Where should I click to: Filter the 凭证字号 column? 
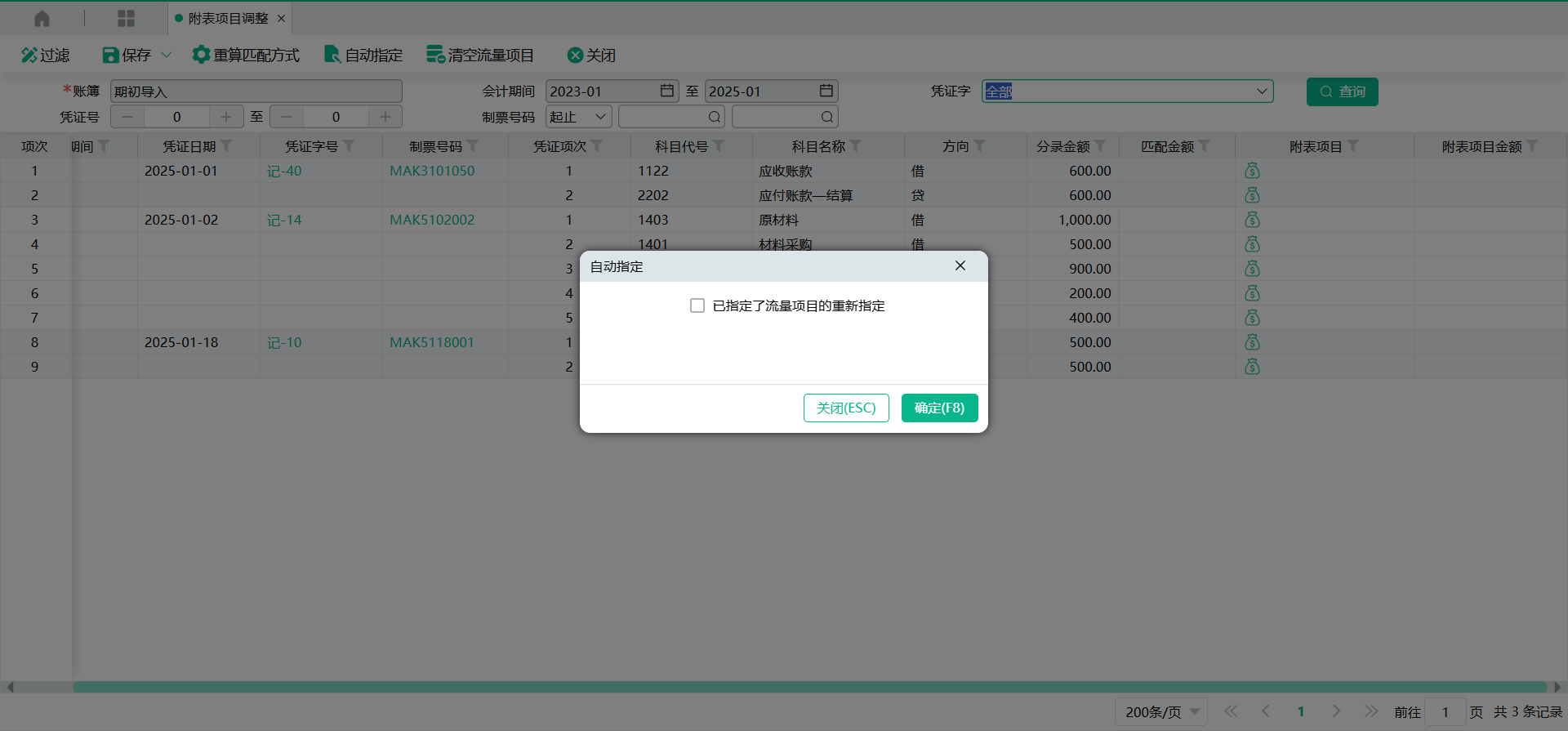pos(349,146)
